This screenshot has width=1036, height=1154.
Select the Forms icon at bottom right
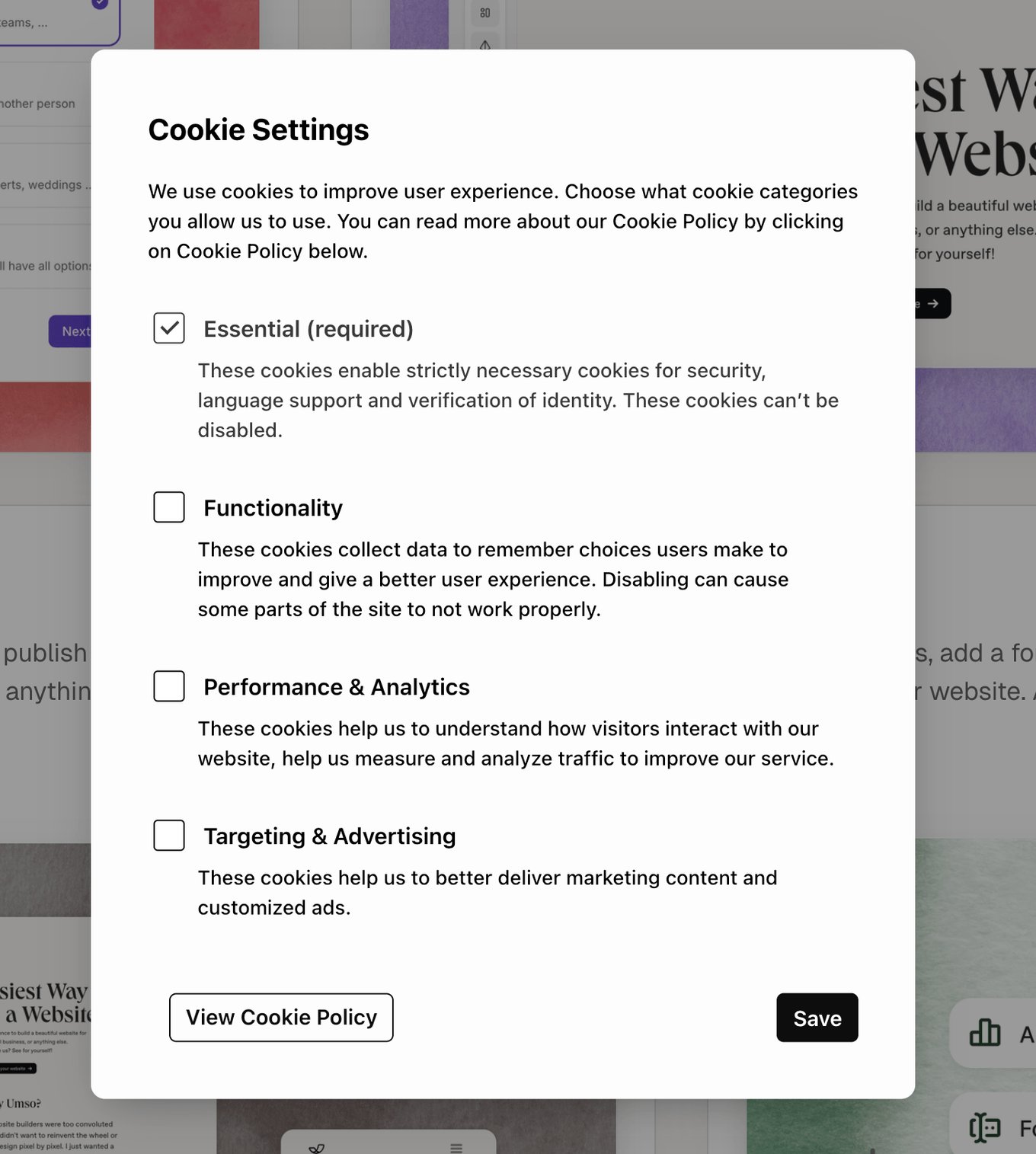[984, 1127]
